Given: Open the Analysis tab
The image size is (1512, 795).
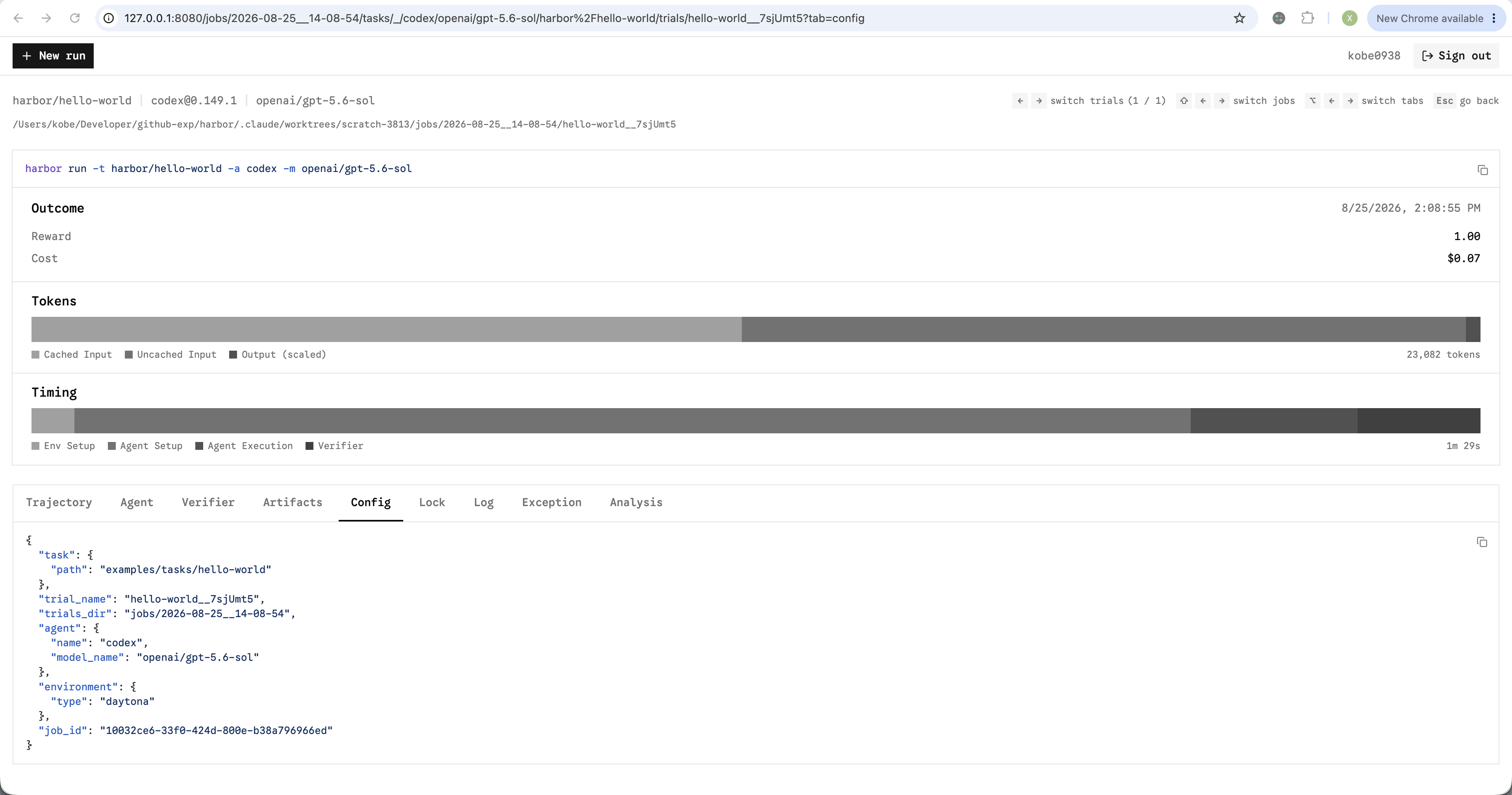Looking at the screenshot, I should click(x=636, y=503).
